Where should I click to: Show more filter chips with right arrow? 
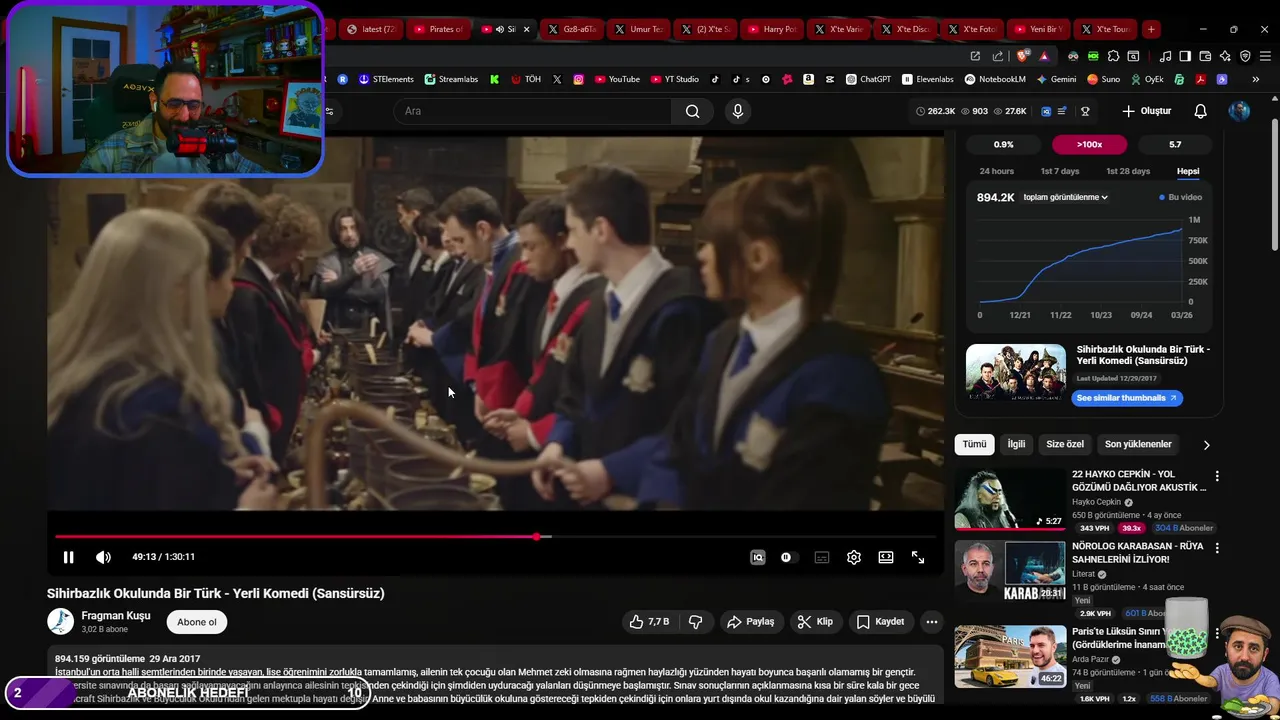[x=1206, y=445]
